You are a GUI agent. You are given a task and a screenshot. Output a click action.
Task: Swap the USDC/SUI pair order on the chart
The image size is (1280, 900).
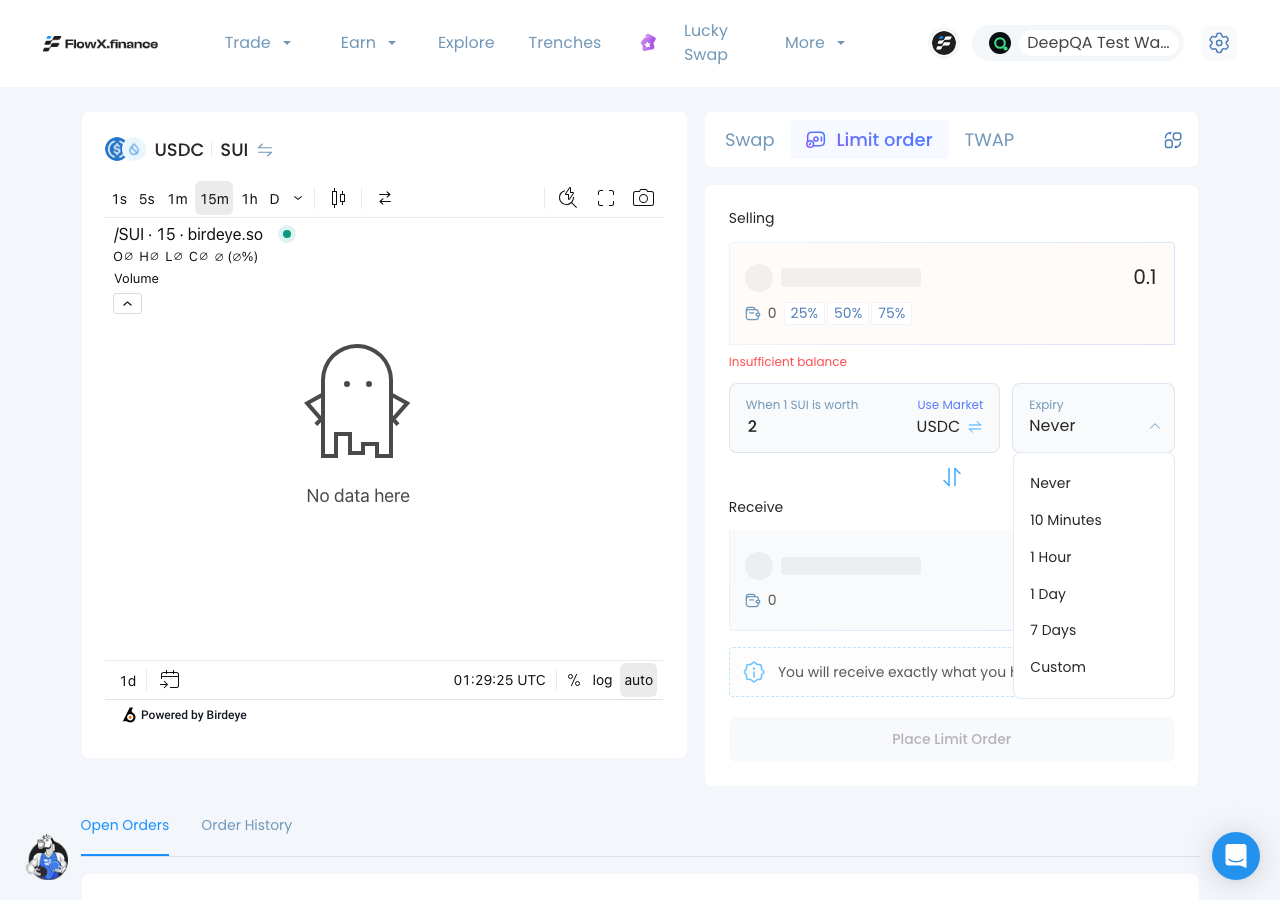pyautogui.click(x=265, y=150)
